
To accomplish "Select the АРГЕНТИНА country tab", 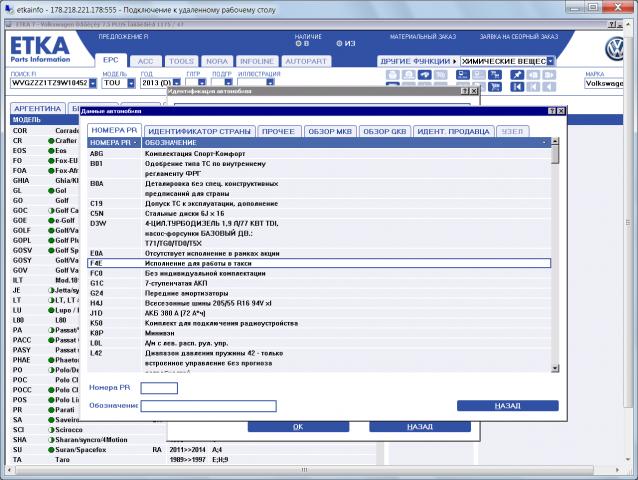I will click(37, 109).
